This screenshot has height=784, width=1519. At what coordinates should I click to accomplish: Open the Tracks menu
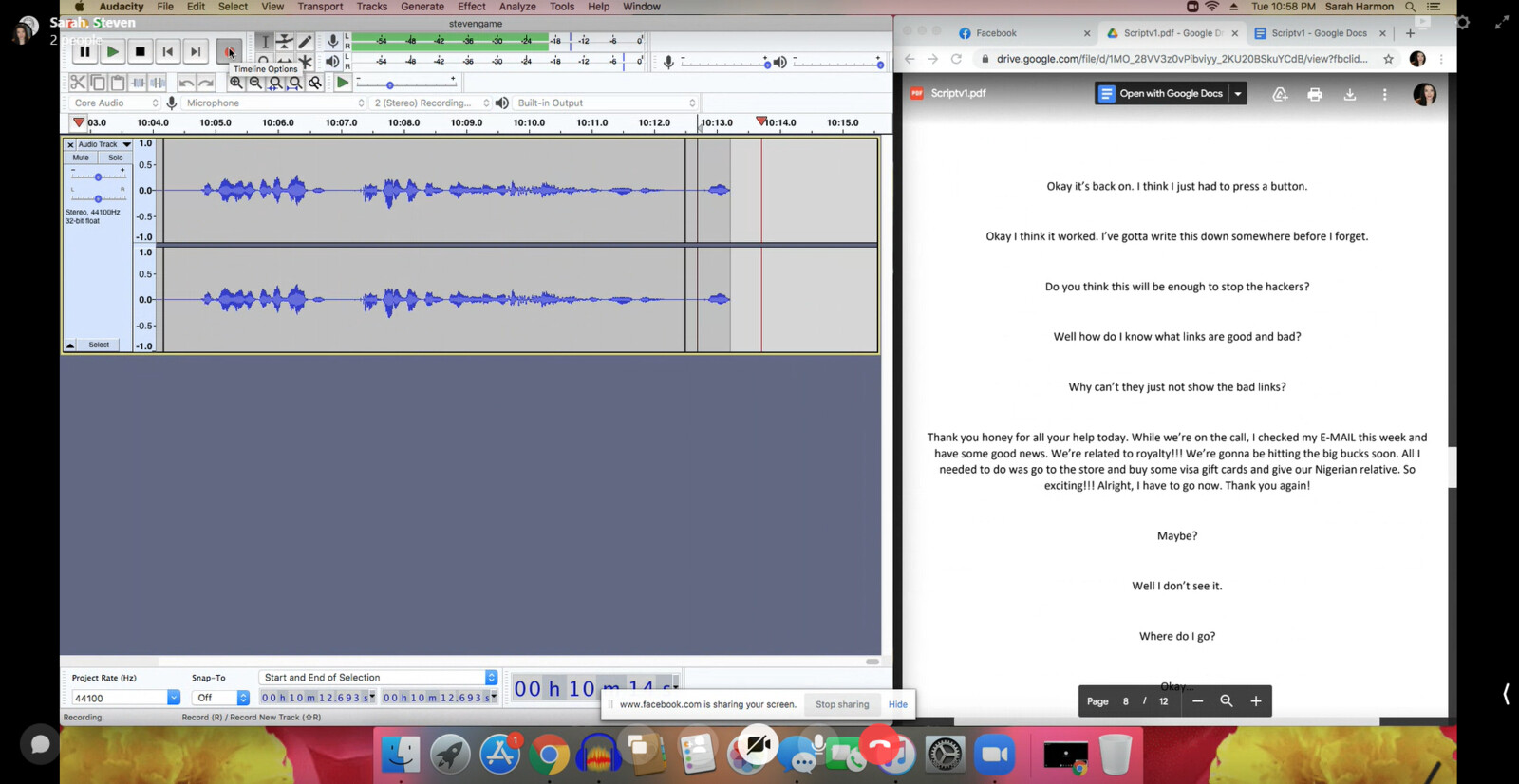pyautogui.click(x=372, y=7)
